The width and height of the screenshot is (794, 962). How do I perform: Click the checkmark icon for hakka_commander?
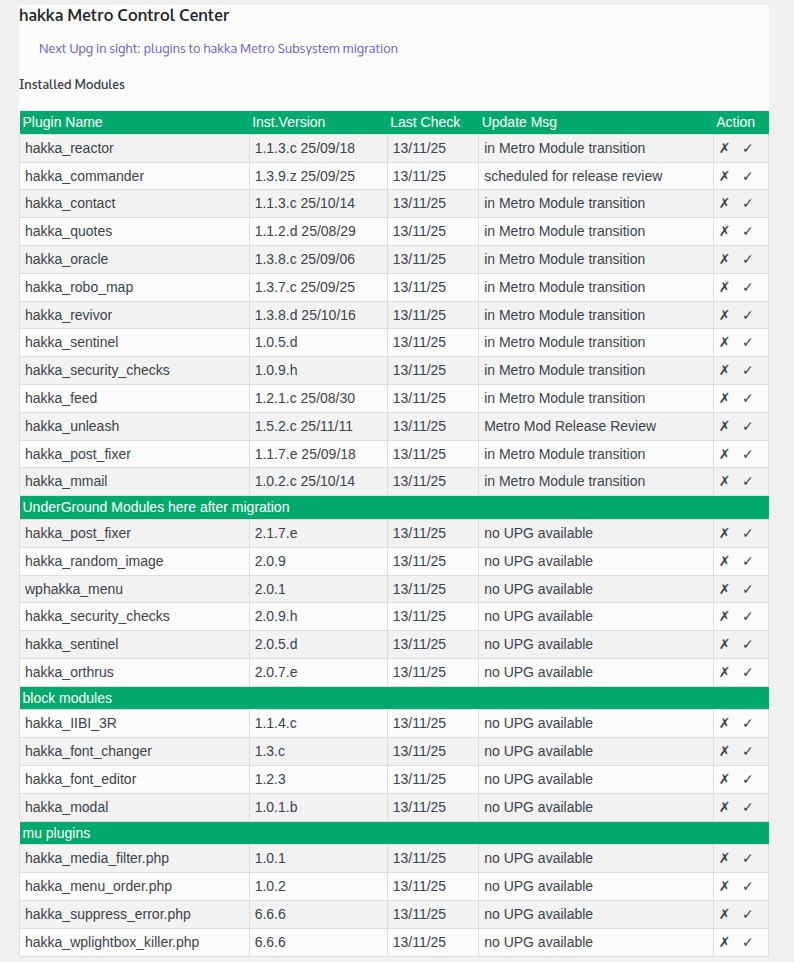[747, 176]
